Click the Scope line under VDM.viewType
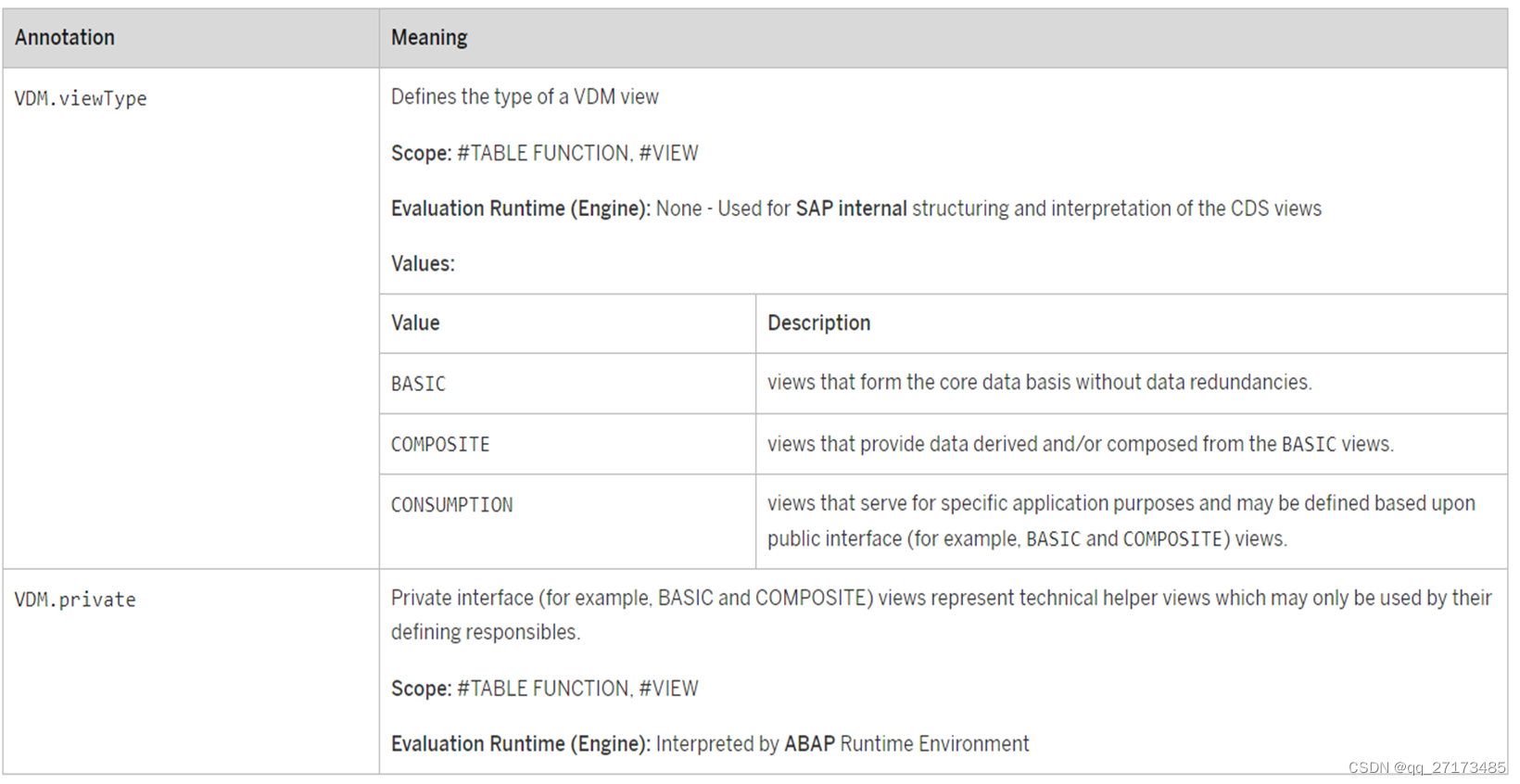The width and height of the screenshot is (1520, 784). 544,153
